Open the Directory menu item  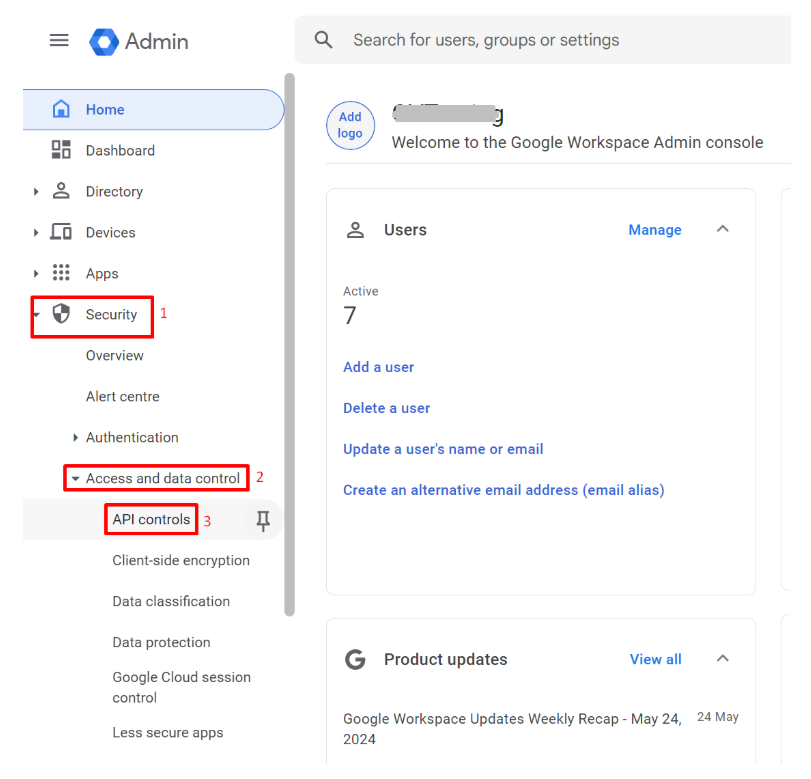(114, 191)
